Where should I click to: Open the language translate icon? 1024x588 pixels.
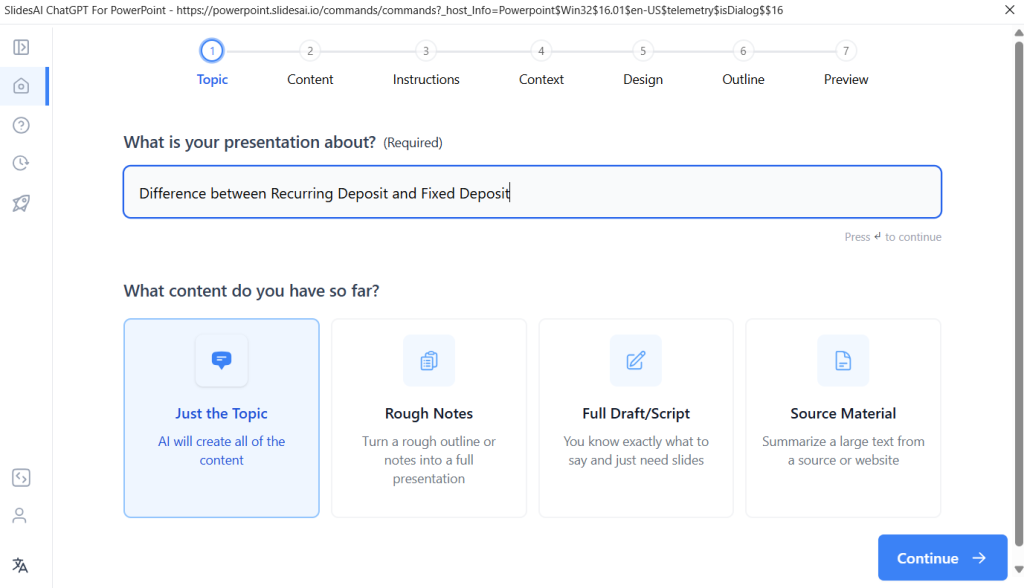(20, 565)
